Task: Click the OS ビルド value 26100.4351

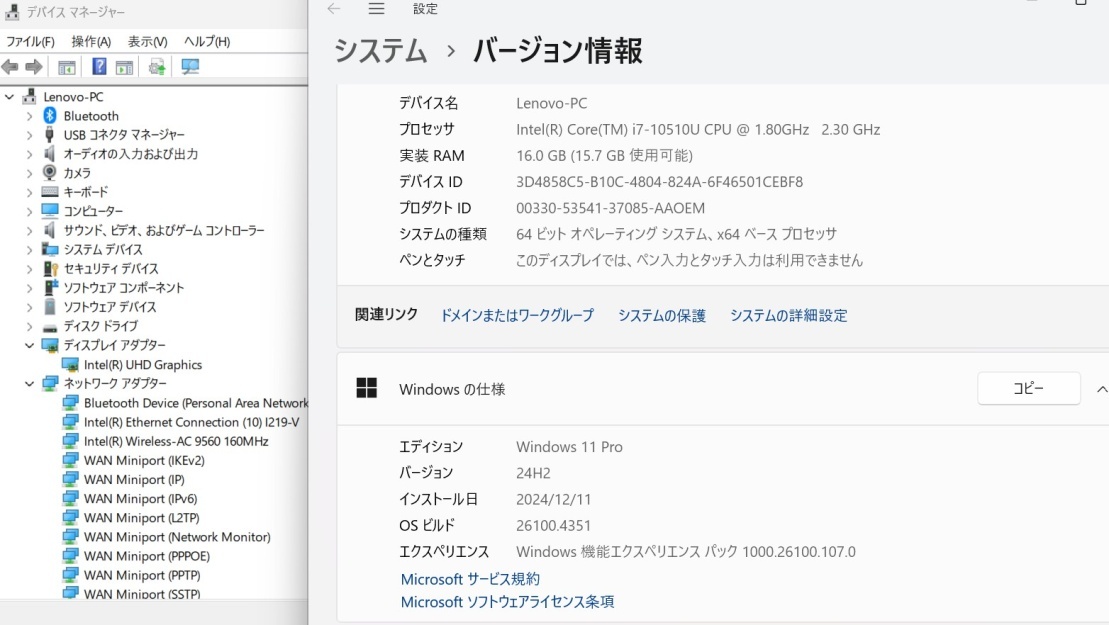Action: click(x=553, y=525)
